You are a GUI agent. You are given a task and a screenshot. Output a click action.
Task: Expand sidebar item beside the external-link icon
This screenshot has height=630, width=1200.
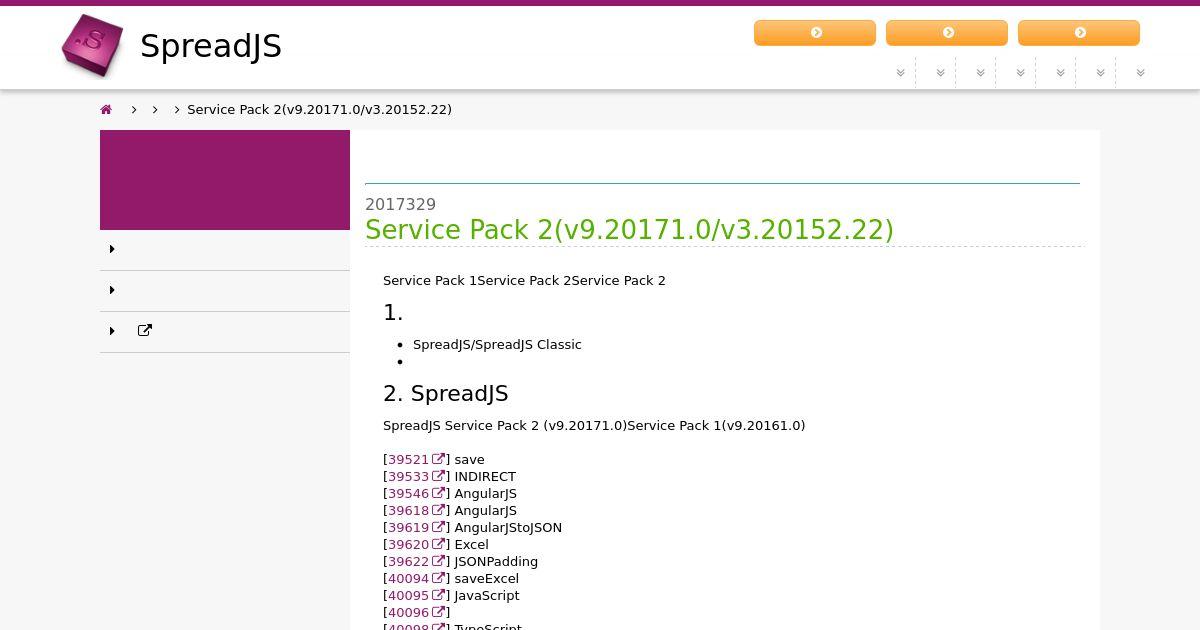[x=112, y=331]
